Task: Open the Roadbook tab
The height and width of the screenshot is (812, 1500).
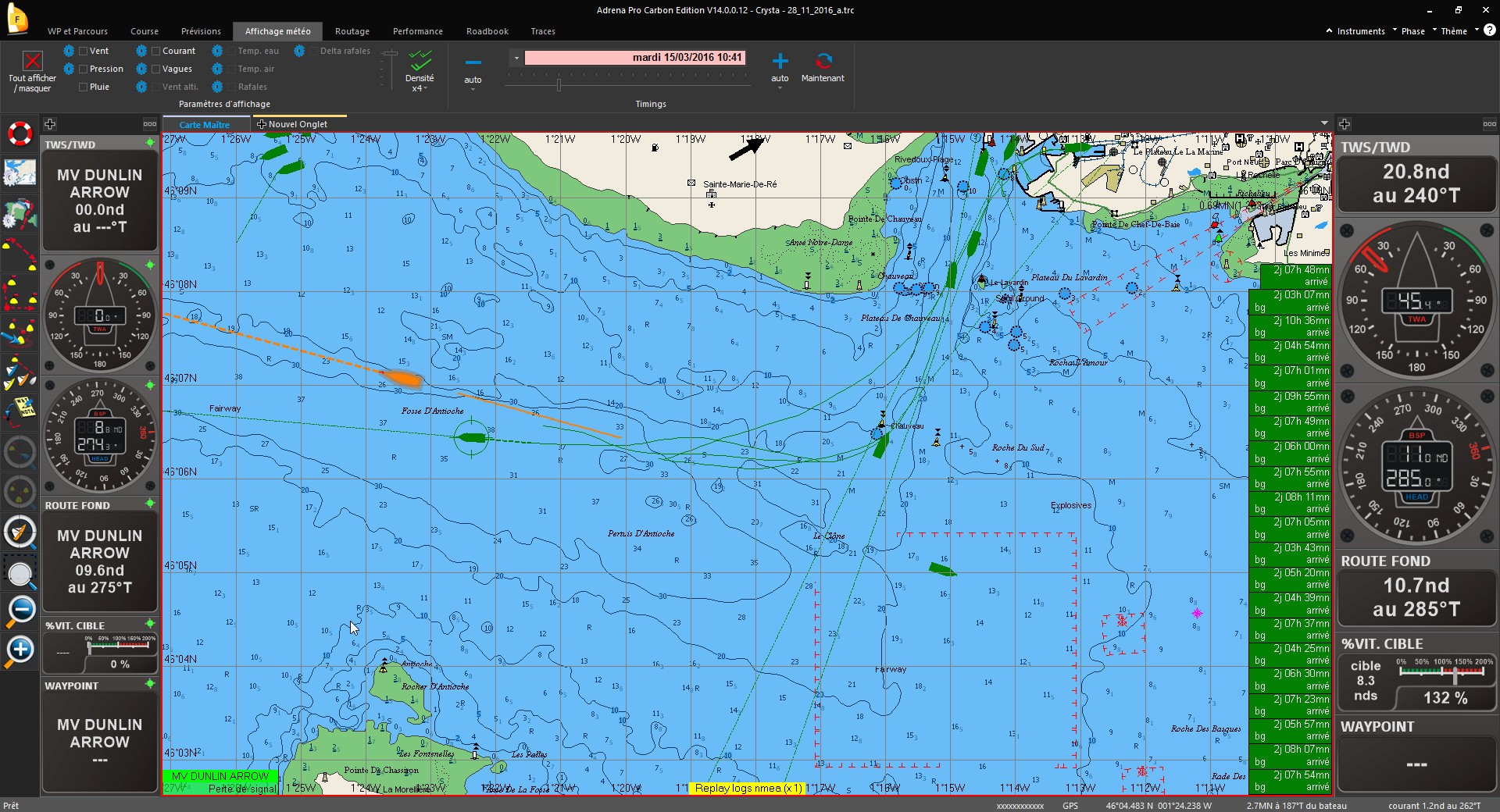Action: click(487, 31)
